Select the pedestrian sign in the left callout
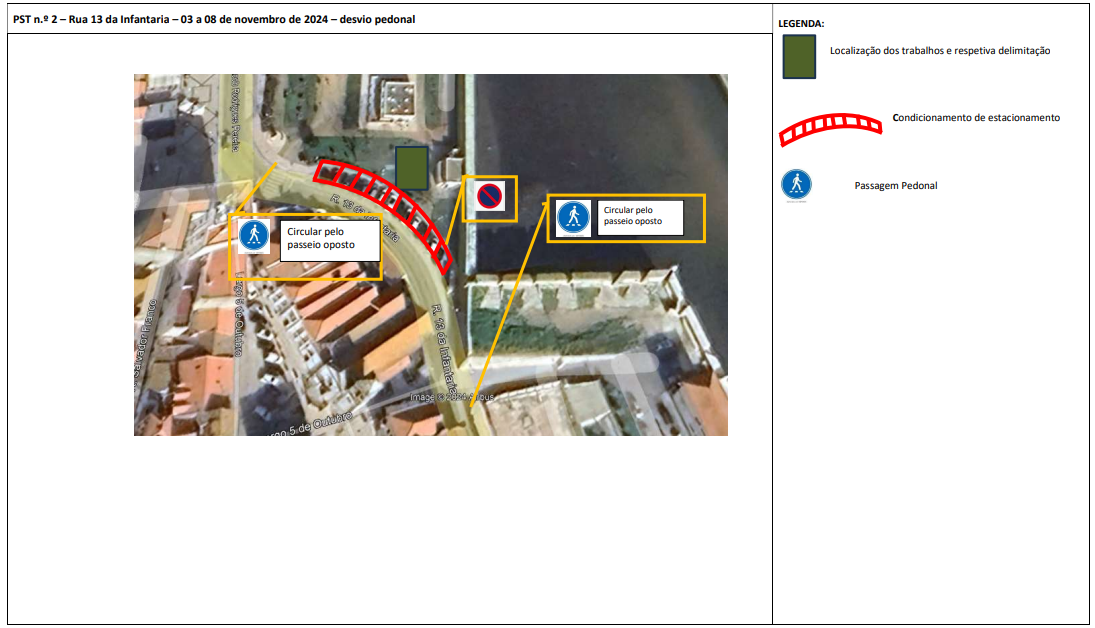The height and width of the screenshot is (628, 1095). click(x=254, y=235)
